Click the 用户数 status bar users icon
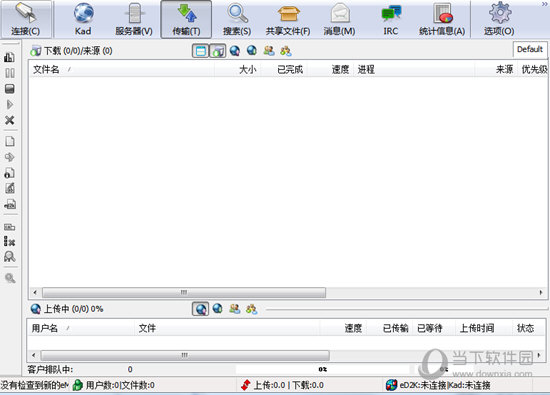Image resolution: width=550 pixels, height=395 pixels. [x=78, y=385]
